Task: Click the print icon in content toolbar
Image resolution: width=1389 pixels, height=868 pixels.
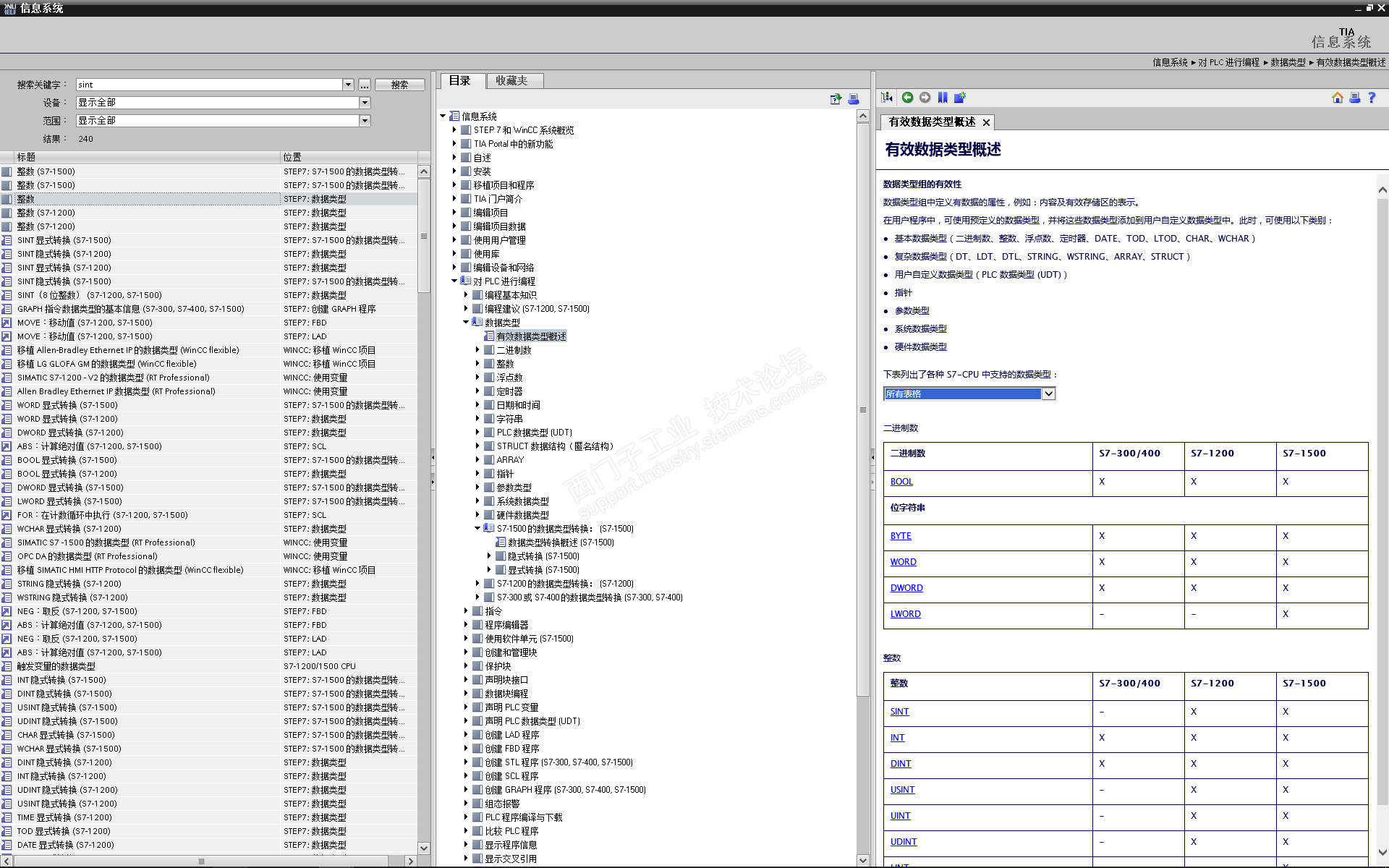Action: [1354, 98]
